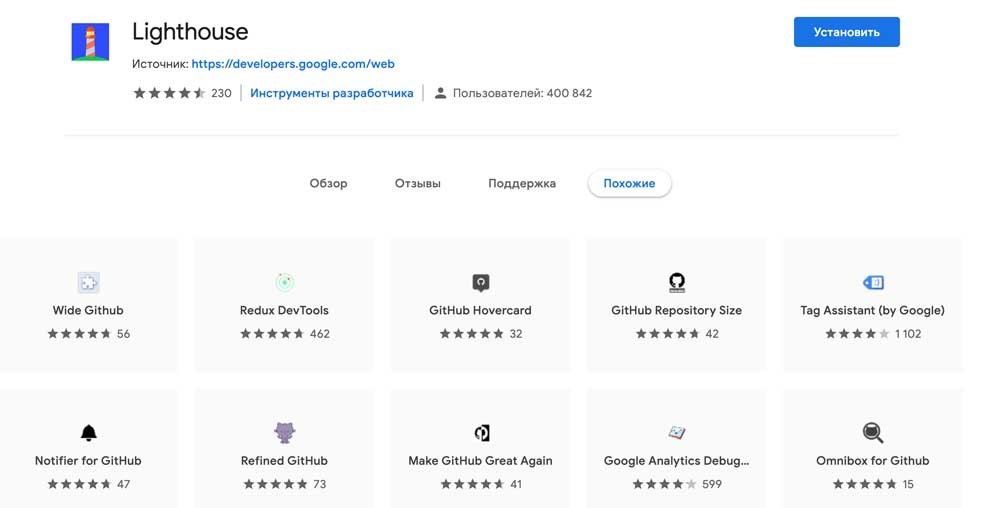Click the Tag Assistant icon
Screen dimensions: 1000x508
872,283
